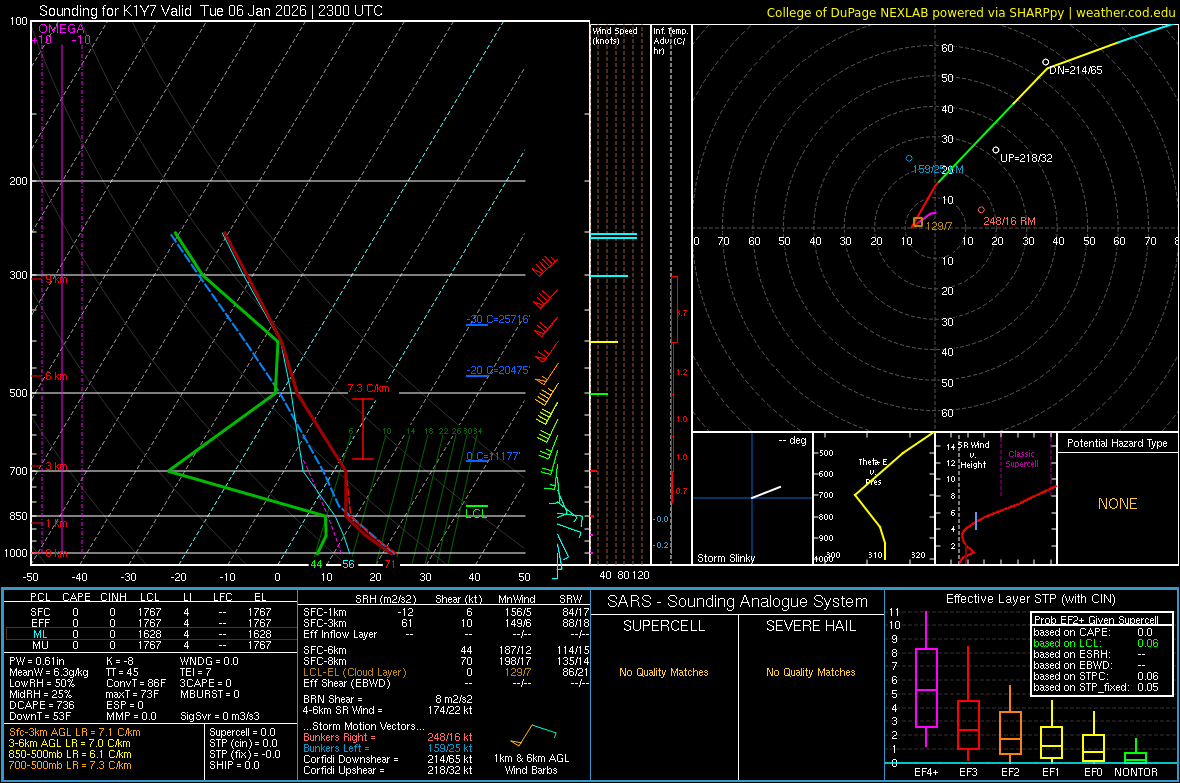Click the Sfc-3km AGL LR = 7.1 C/km line
Image resolution: width=1180 pixels, height=783 pixels.
point(75,732)
